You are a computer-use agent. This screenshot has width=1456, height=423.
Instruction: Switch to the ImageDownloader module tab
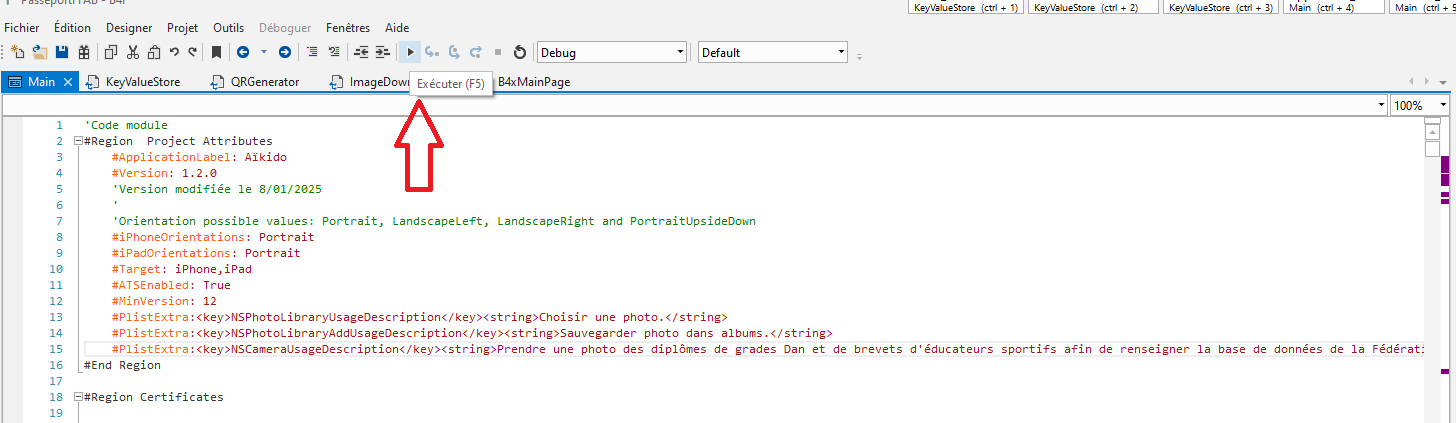point(370,82)
